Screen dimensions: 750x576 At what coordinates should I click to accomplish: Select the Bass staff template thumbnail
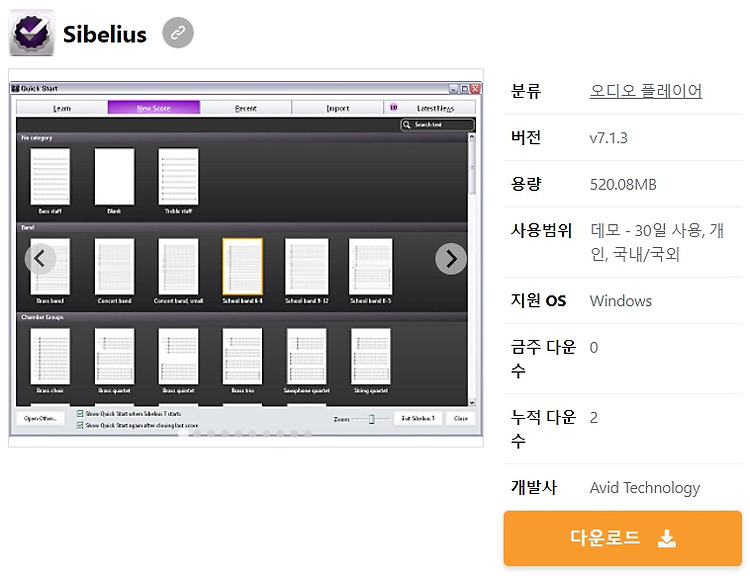(x=50, y=177)
